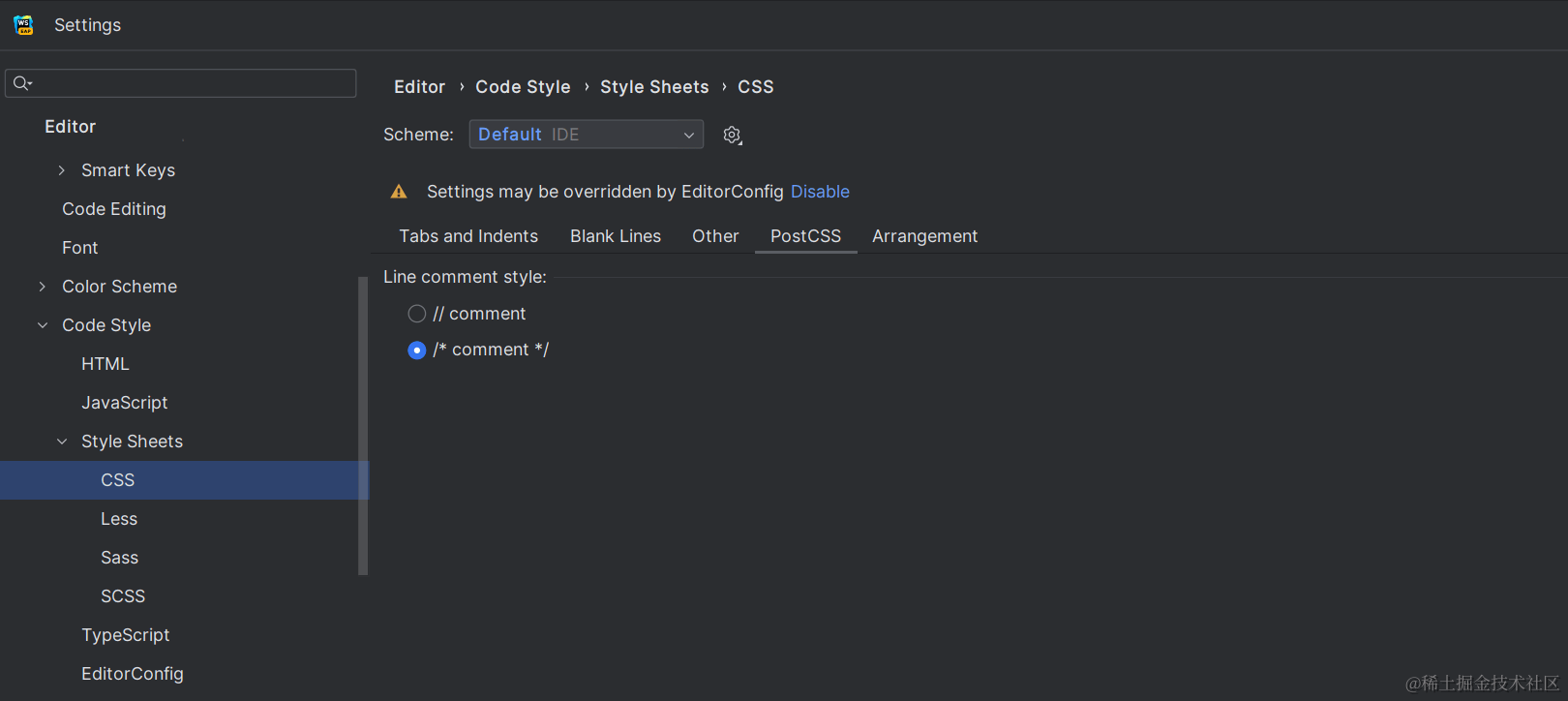Open SCSS code style settings
Screen dimensions: 1568x701
[123, 596]
